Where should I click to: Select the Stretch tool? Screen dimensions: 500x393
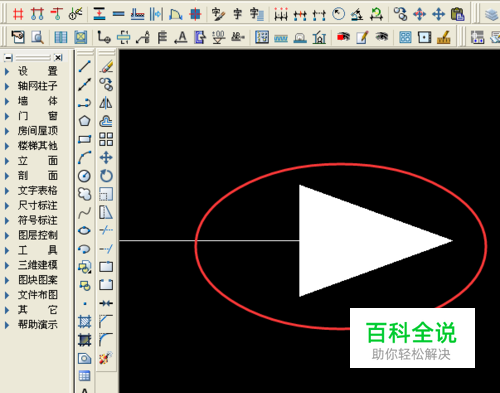[x=106, y=212]
